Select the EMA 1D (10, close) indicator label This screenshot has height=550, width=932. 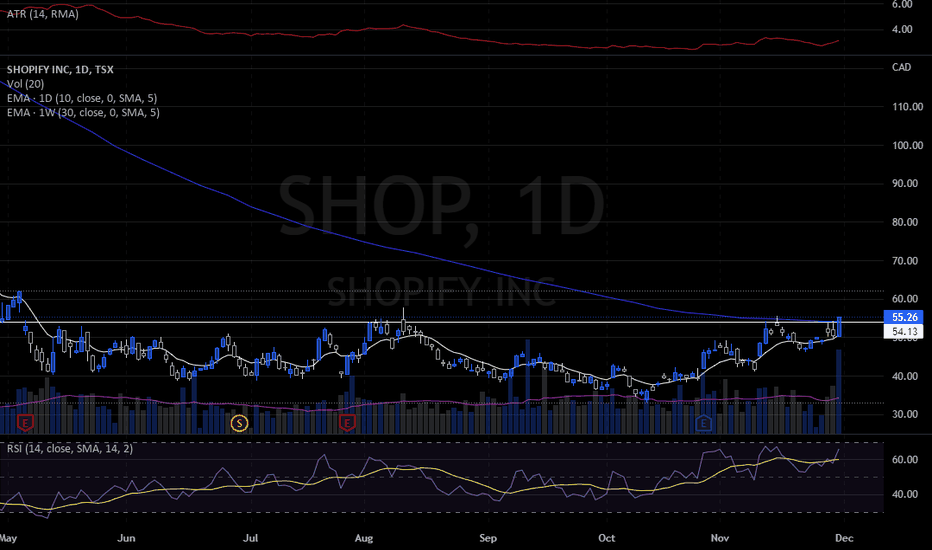tap(82, 98)
